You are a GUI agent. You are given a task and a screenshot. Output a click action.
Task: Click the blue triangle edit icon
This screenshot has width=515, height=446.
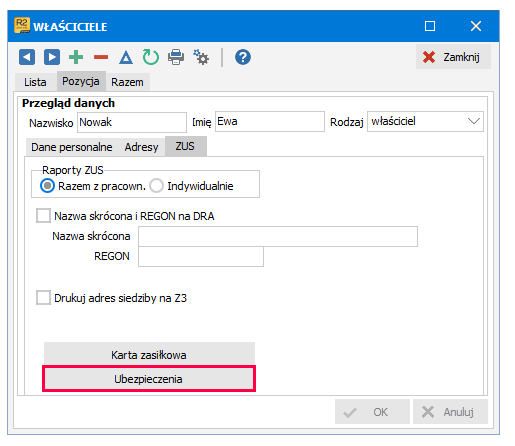pos(126,57)
